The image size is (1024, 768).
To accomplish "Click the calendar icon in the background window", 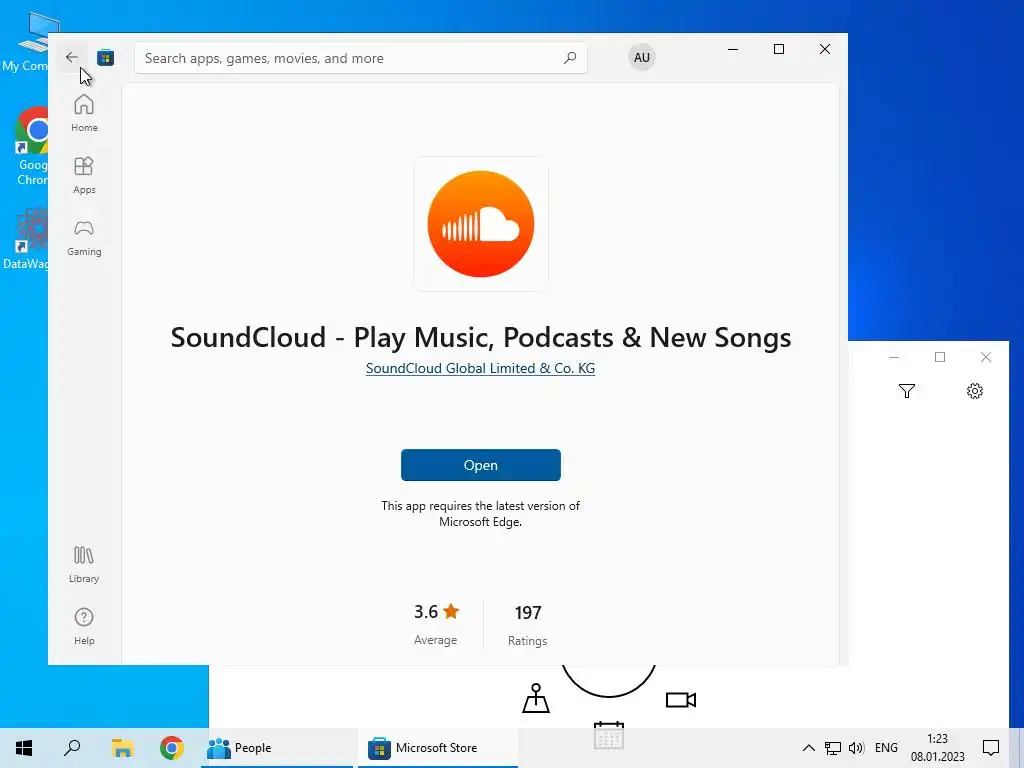I will click(x=609, y=733).
